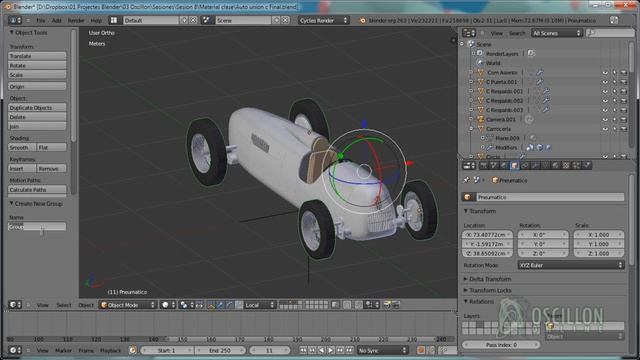Open the outliner View menu

pyautogui.click(x=497, y=33)
